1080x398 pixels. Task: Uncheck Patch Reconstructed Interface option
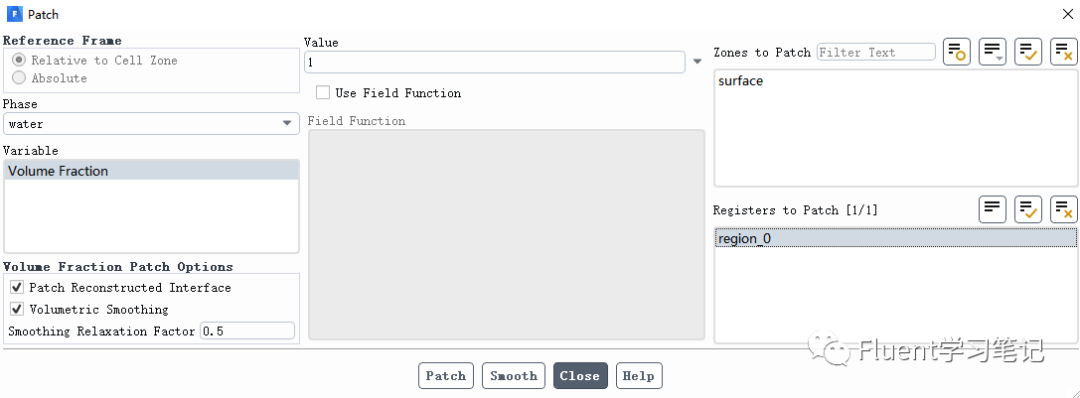17,287
